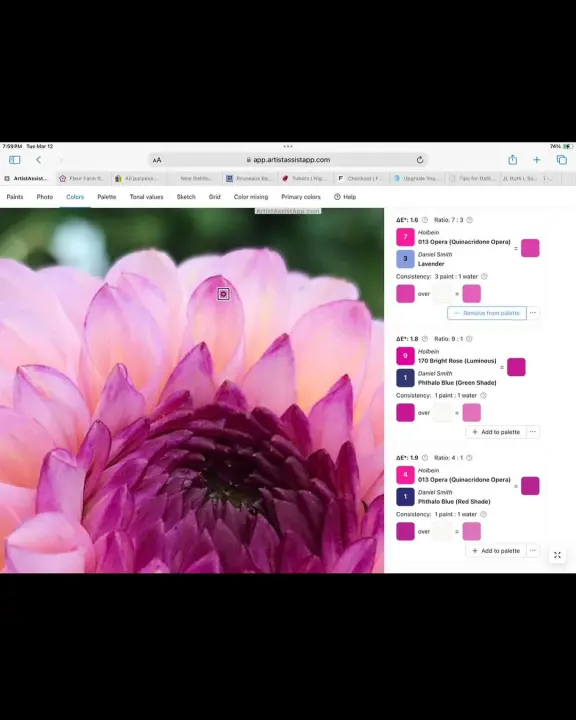Click the help icon next to Ratio: 9 : 1
576x720 pixels.
469,339
